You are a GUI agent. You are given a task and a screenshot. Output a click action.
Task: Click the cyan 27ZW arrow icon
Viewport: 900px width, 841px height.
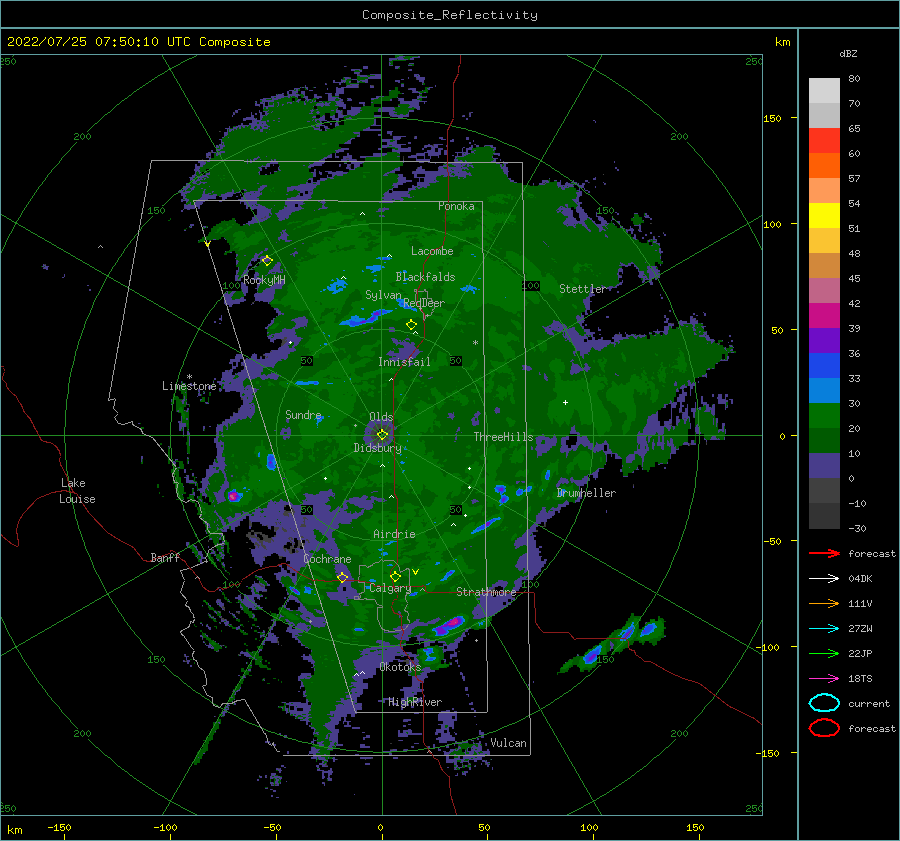click(x=824, y=629)
